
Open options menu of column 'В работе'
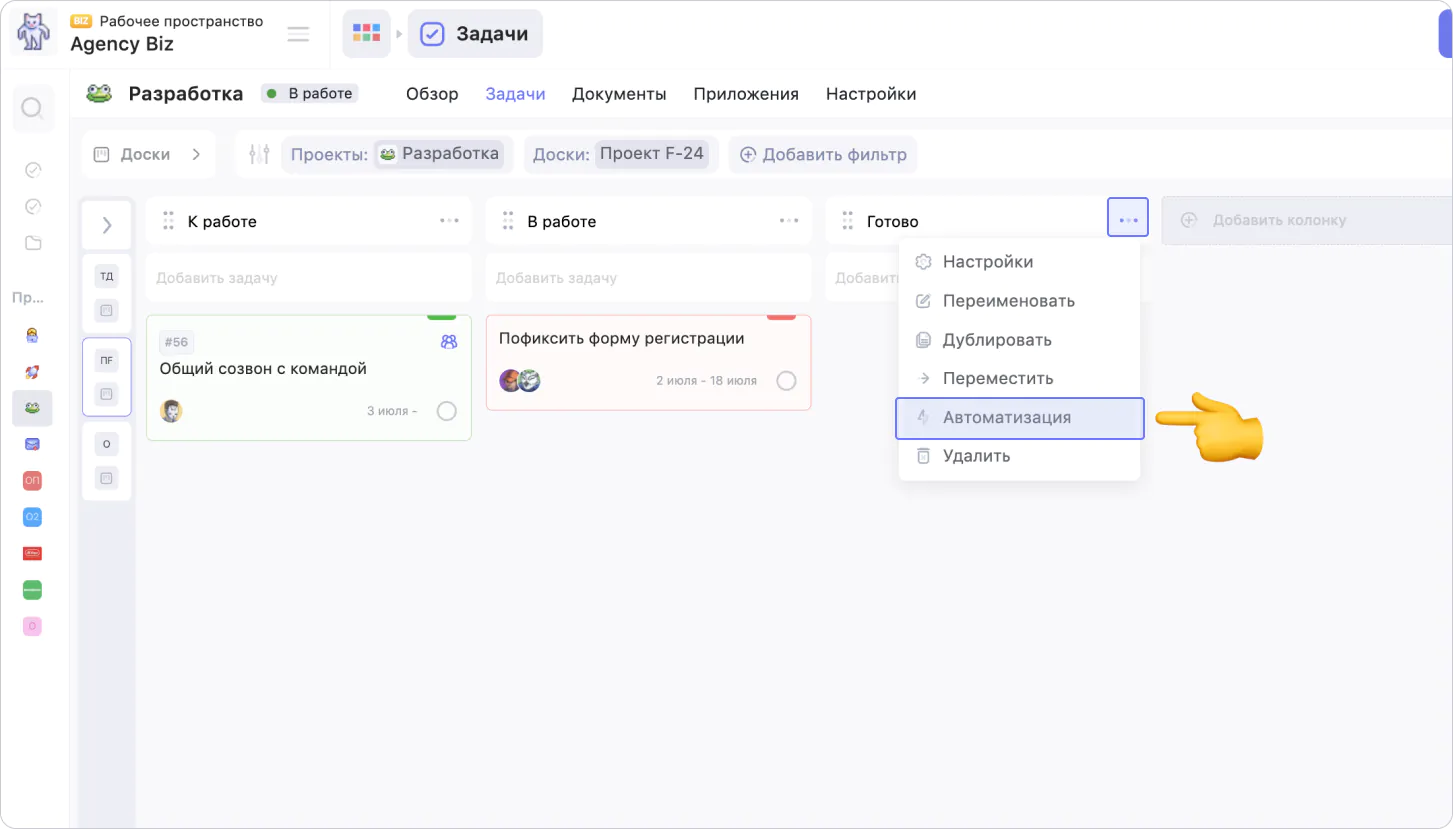pyautogui.click(x=789, y=221)
